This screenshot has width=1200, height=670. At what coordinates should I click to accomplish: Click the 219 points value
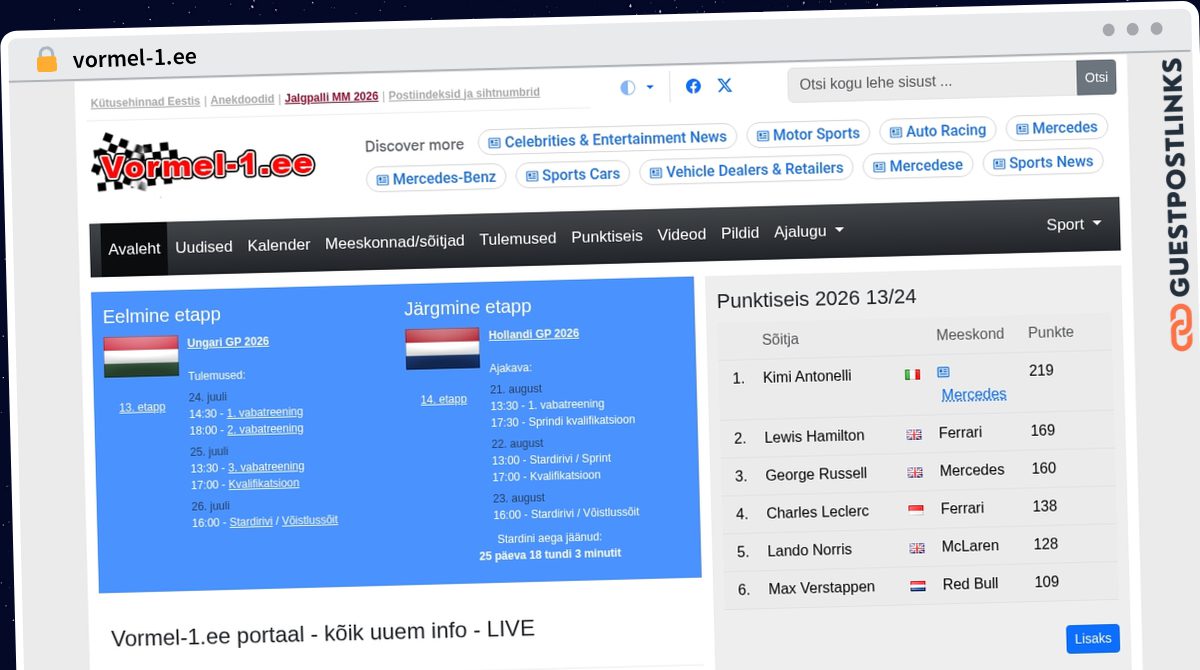click(x=1041, y=370)
